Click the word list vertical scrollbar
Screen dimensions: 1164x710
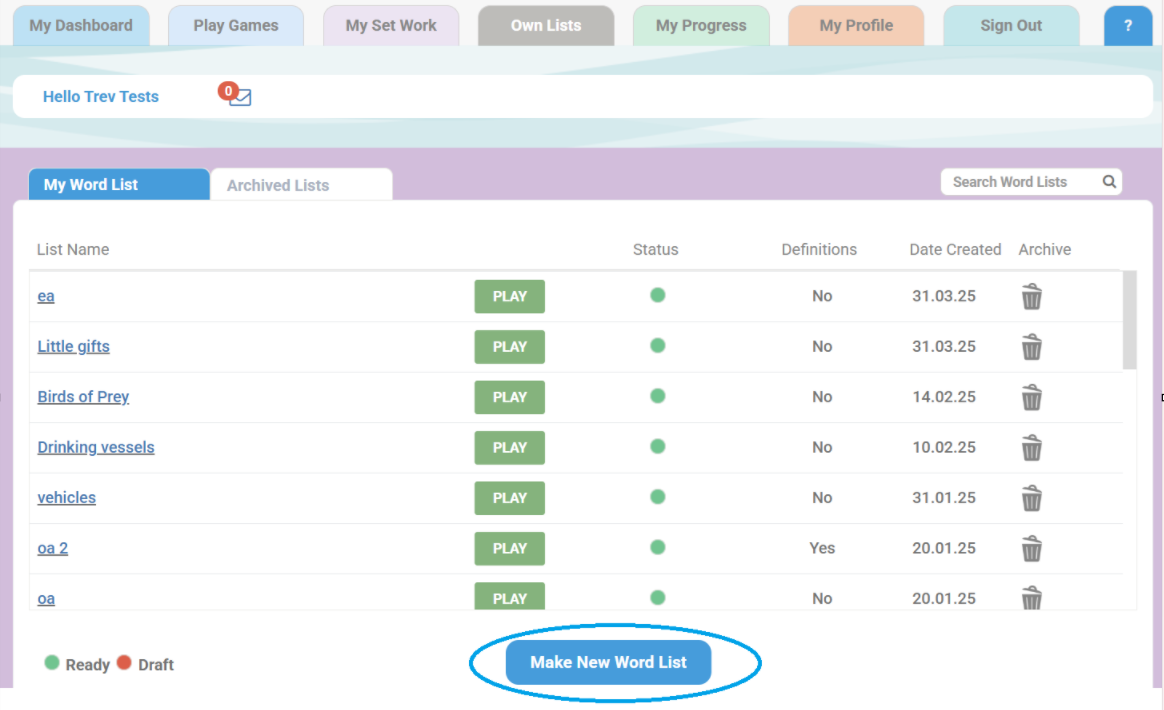tap(1129, 320)
